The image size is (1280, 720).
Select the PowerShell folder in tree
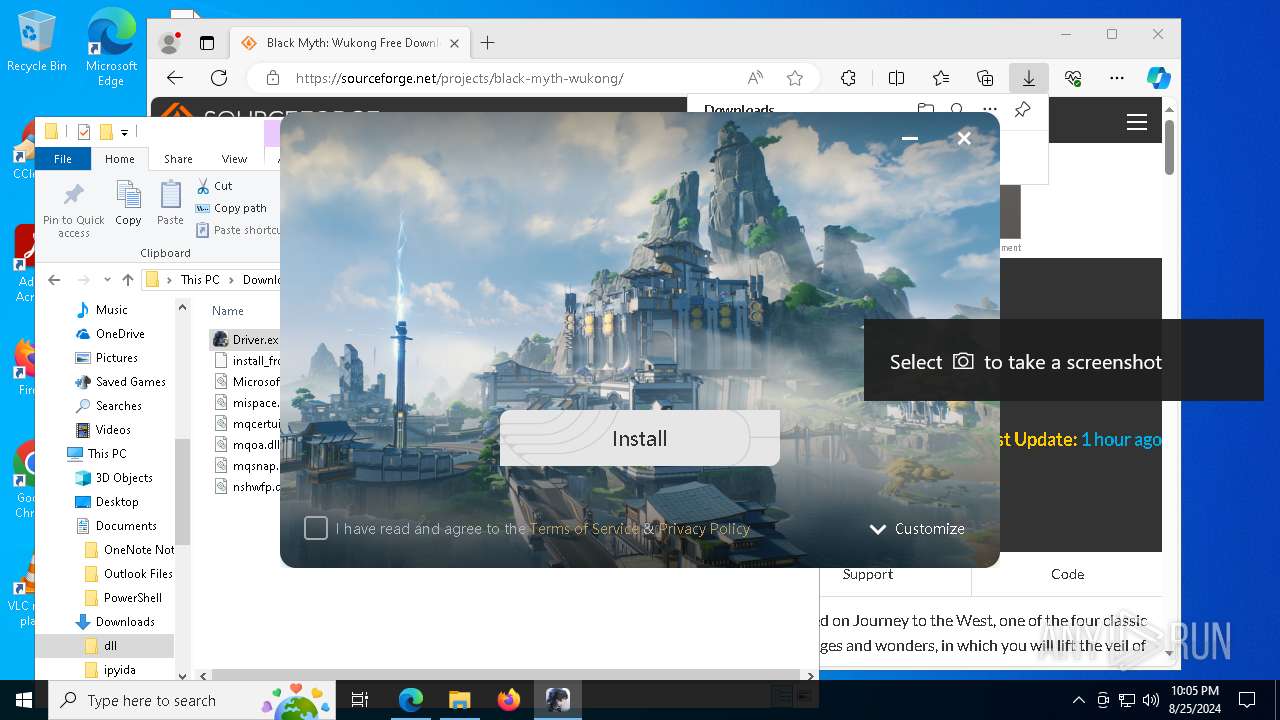point(132,598)
